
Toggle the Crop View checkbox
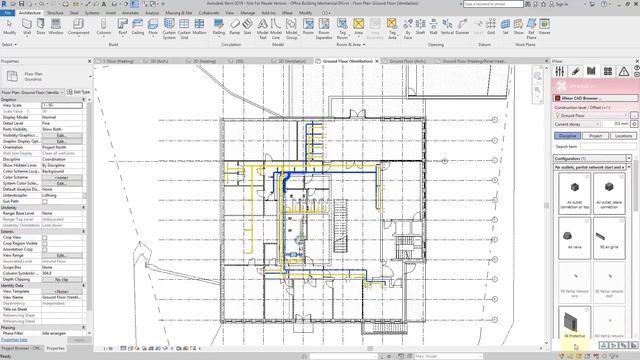coord(45,237)
